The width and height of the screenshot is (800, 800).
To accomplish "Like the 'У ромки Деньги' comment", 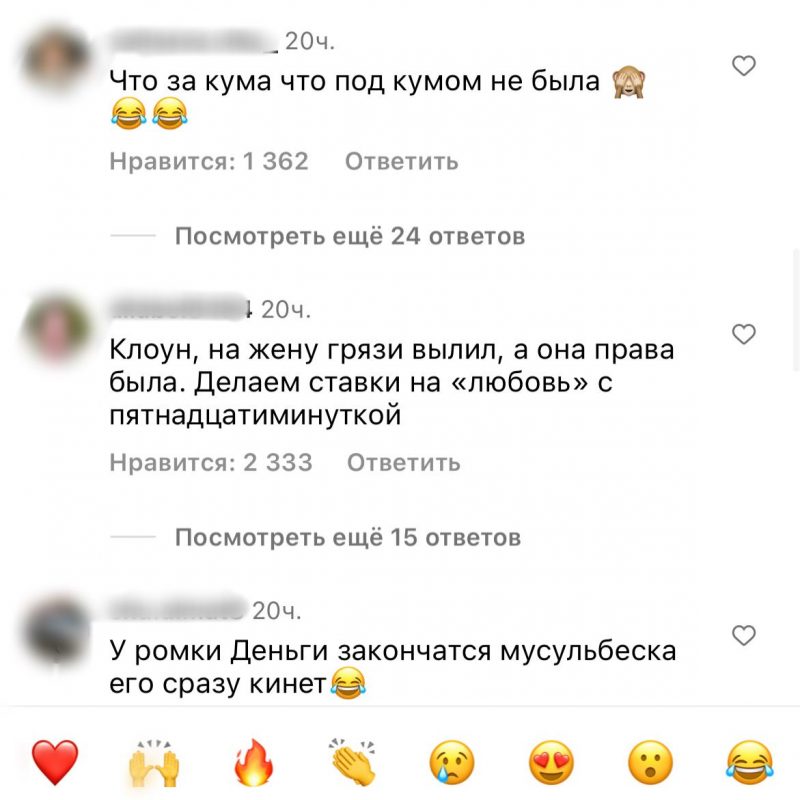I will pyautogui.click(x=743, y=635).
